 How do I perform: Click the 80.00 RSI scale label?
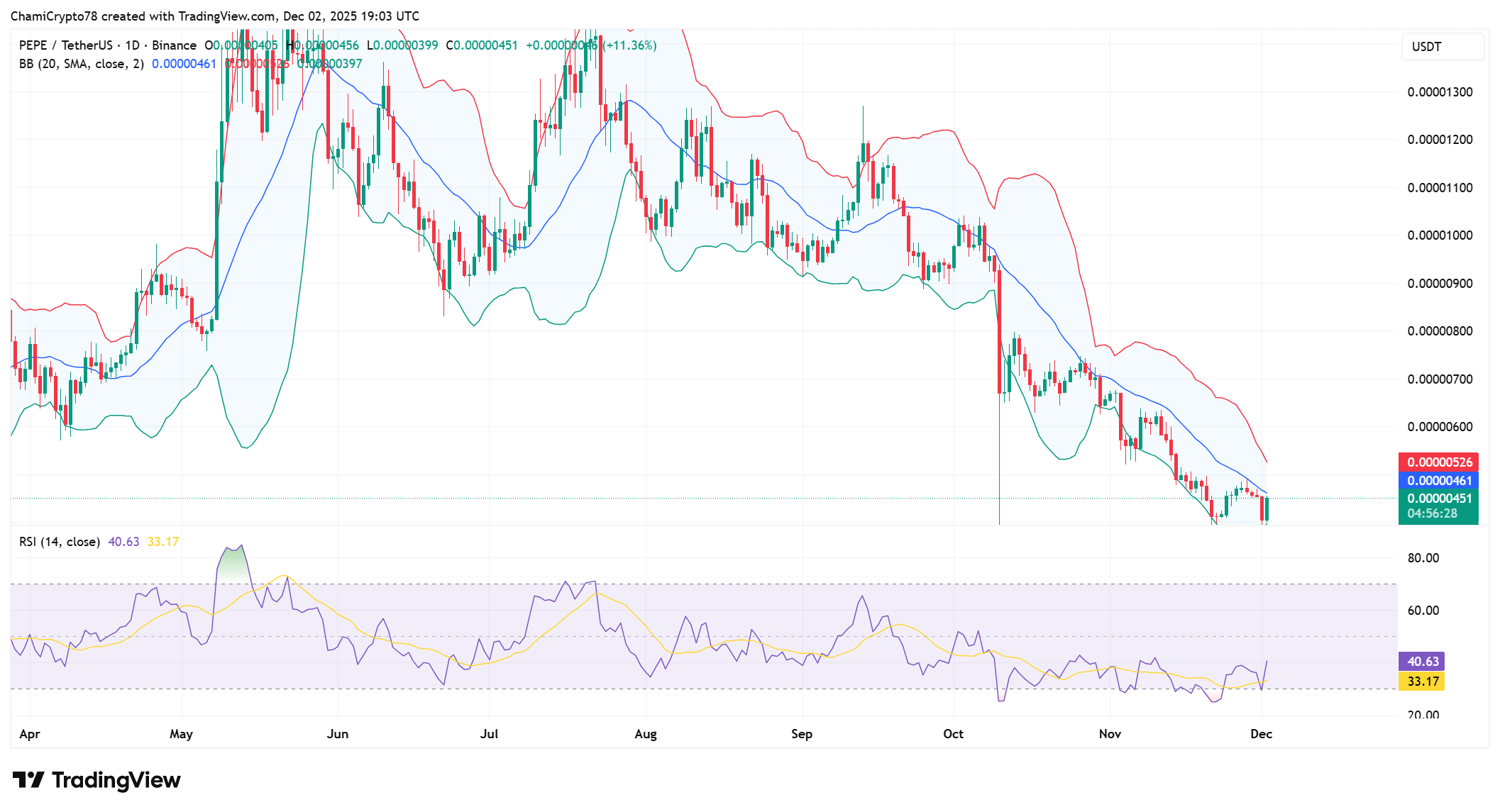tap(1423, 558)
